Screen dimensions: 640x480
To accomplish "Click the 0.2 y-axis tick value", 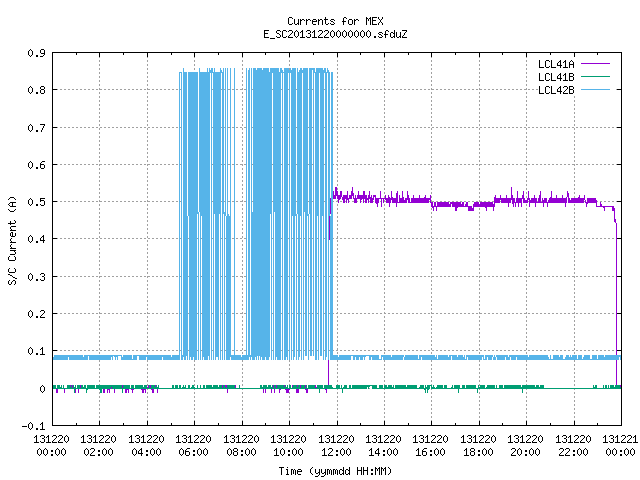I will point(36,314).
